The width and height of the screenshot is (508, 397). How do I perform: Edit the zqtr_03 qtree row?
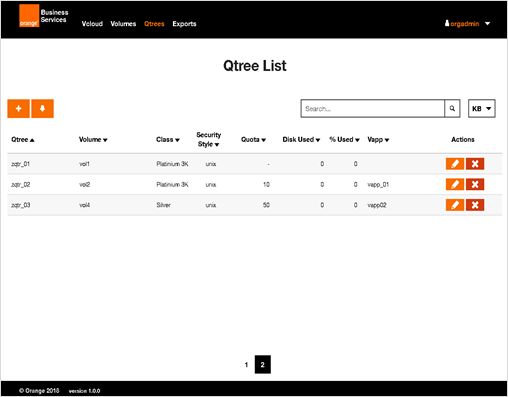click(x=455, y=205)
